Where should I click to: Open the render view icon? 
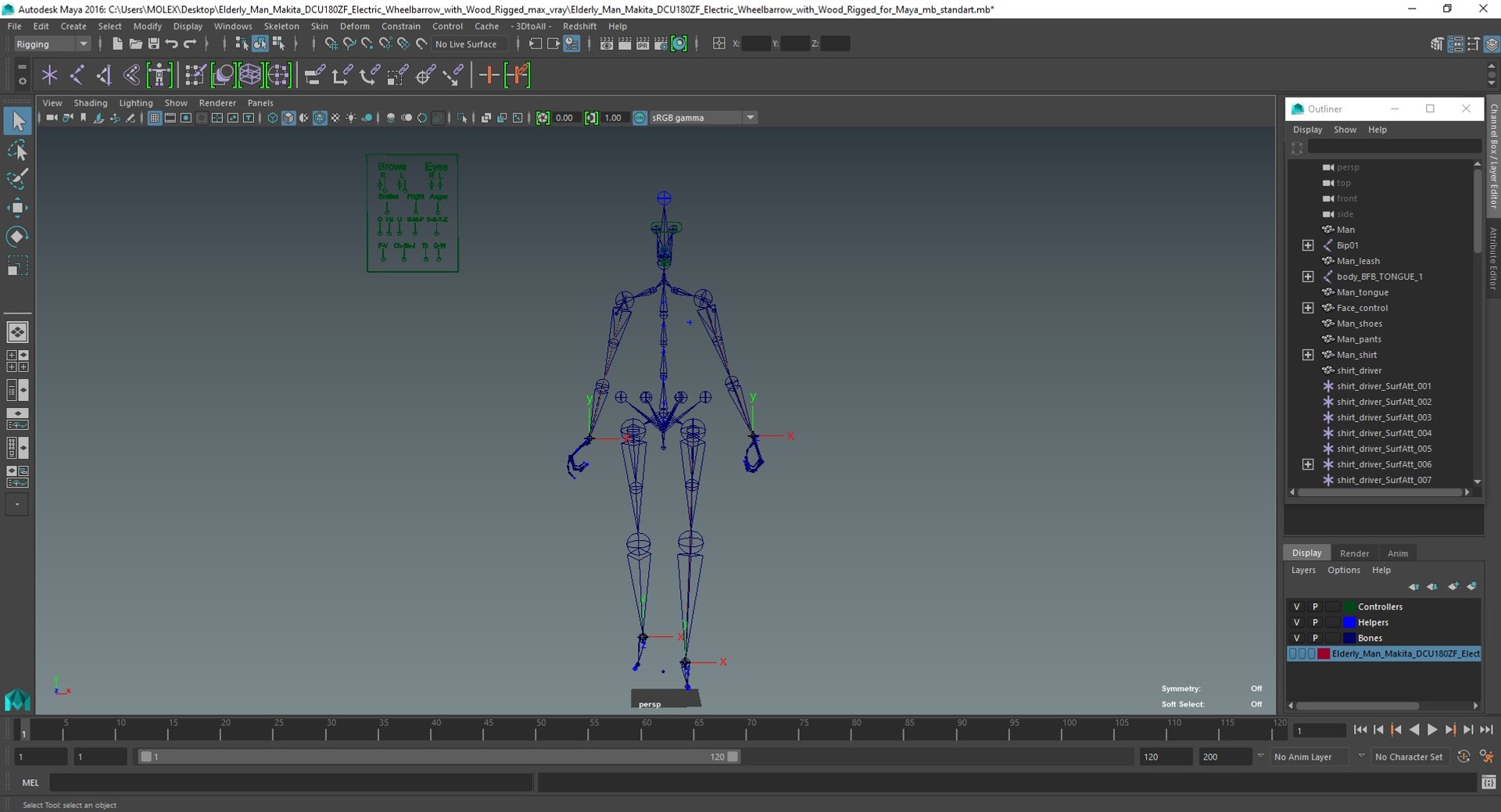[x=607, y=44]
